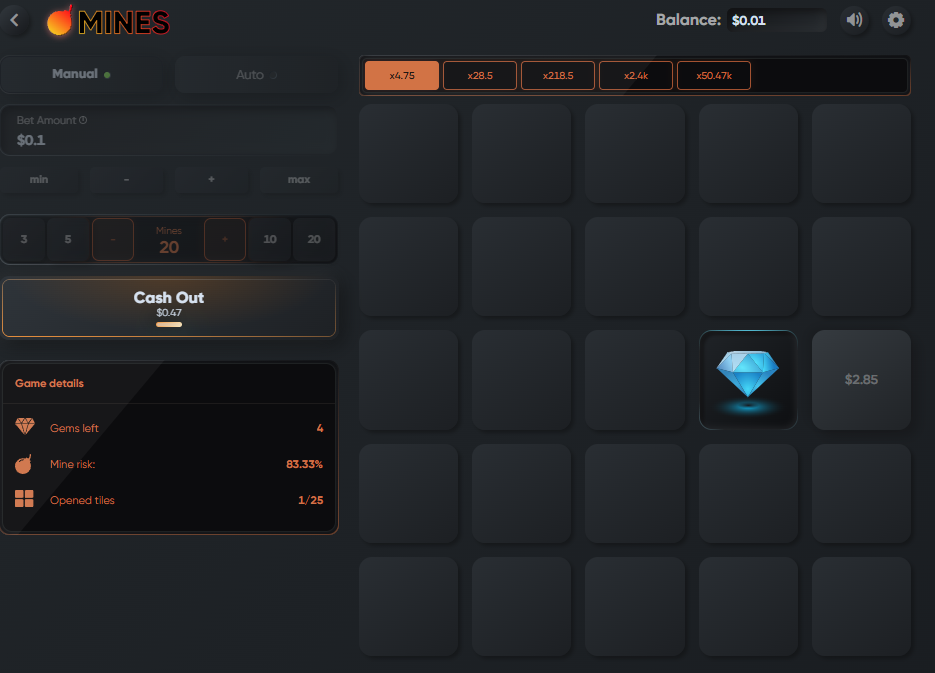The height and width of the screenshot is (673, 935).
Task: Cash Out $0.47
Action: click(x=169, y=308)
